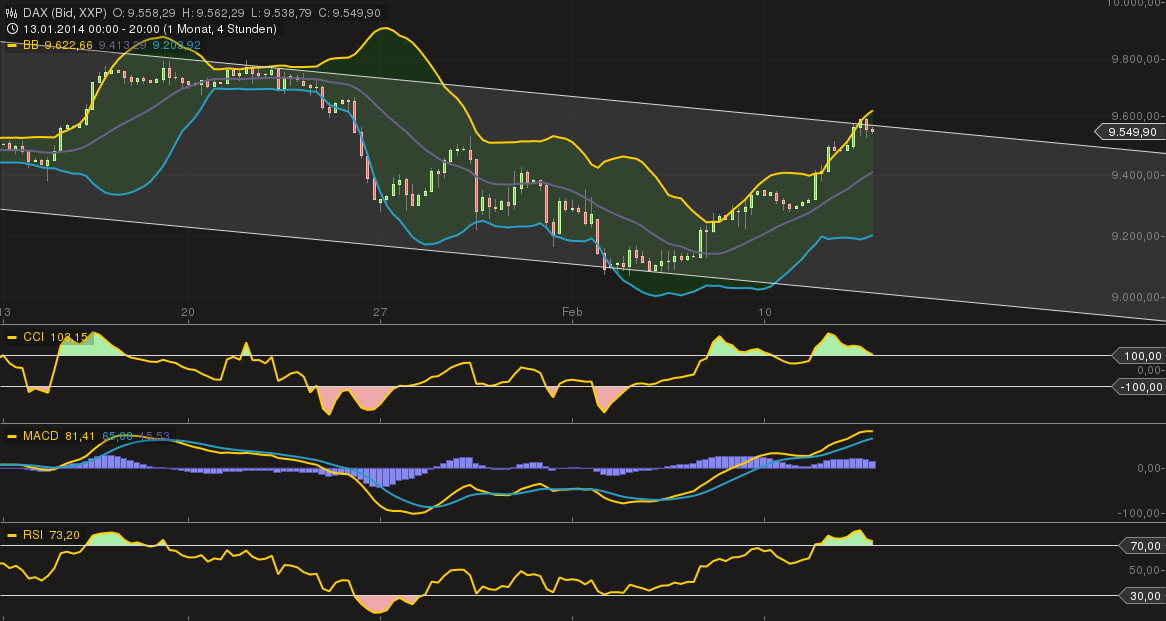This screenshot has width=1166, height=621.
Task: Select the DAX (Bid, XXP) instrument title
Action: pyautogui.click(x=65, y=13)
